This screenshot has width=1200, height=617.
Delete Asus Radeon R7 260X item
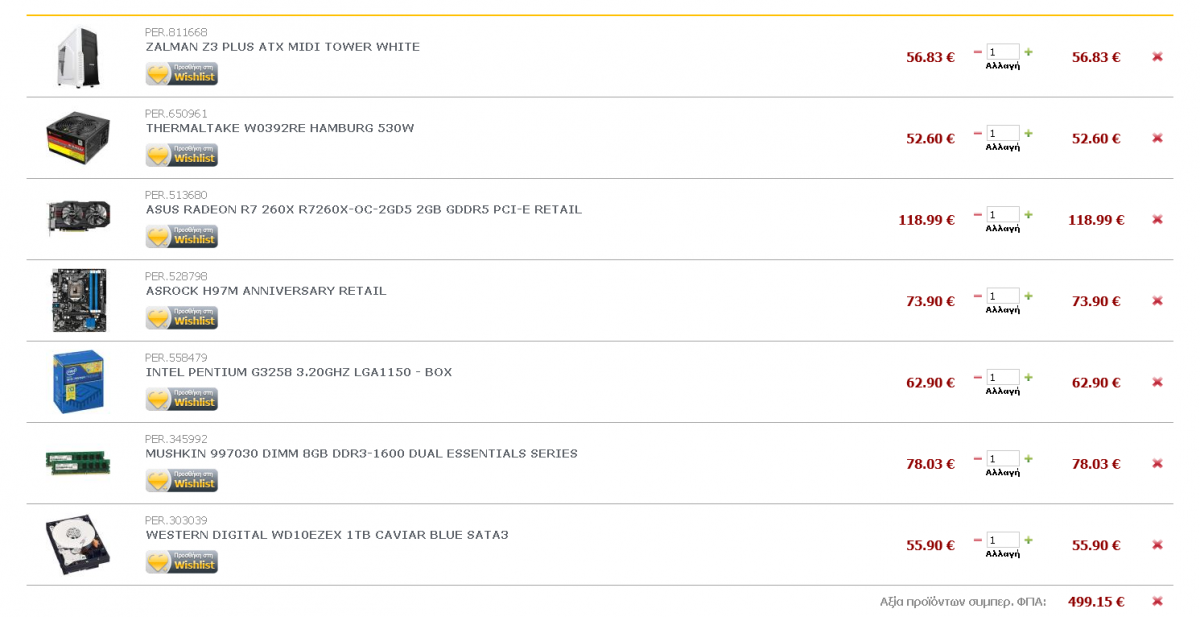[1157, 219]
